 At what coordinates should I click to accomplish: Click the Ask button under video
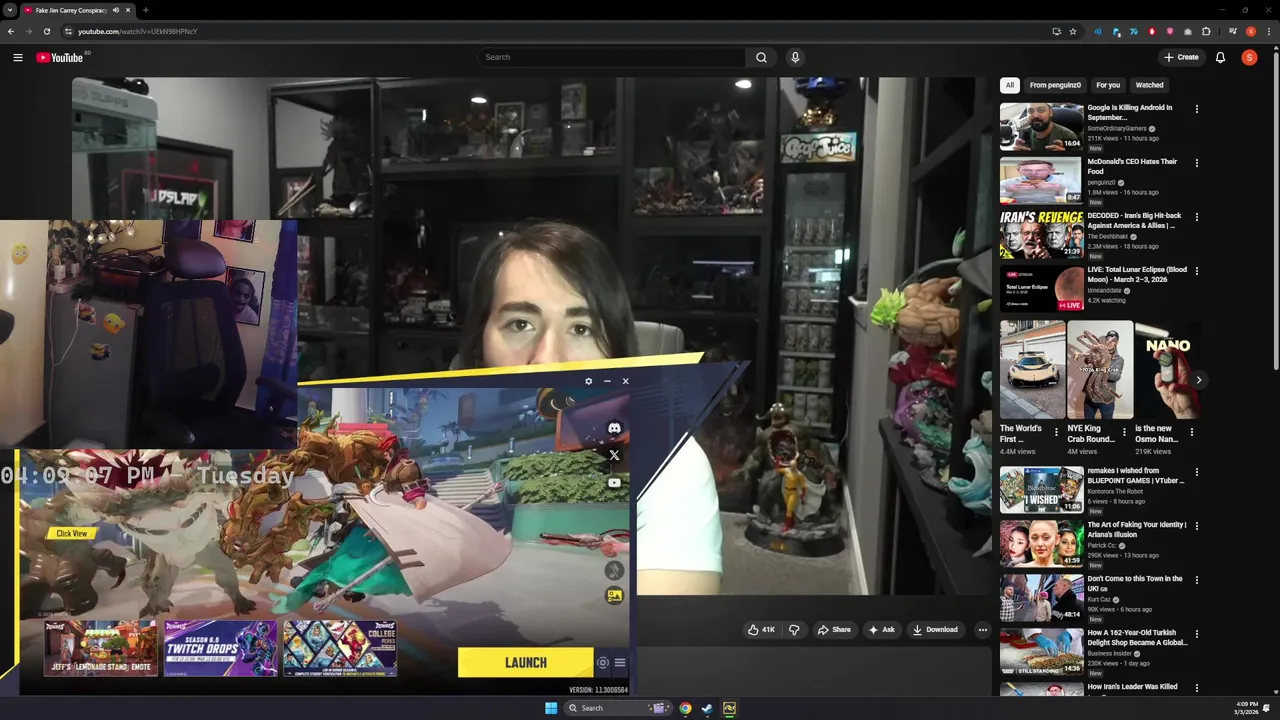point(881,630)
